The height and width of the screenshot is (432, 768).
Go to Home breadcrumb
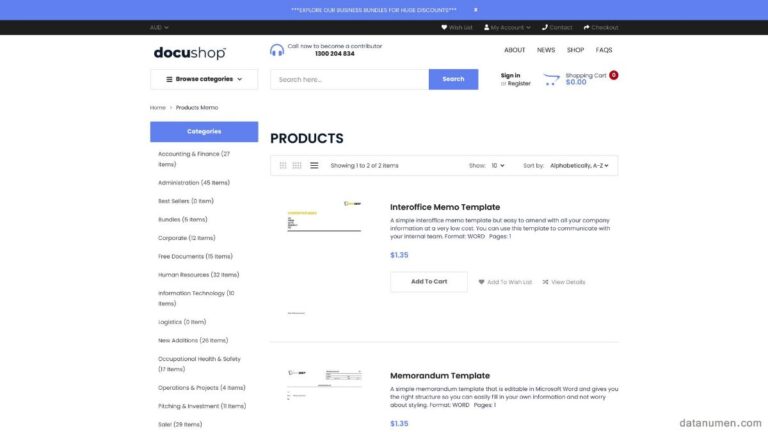point(158,107)
